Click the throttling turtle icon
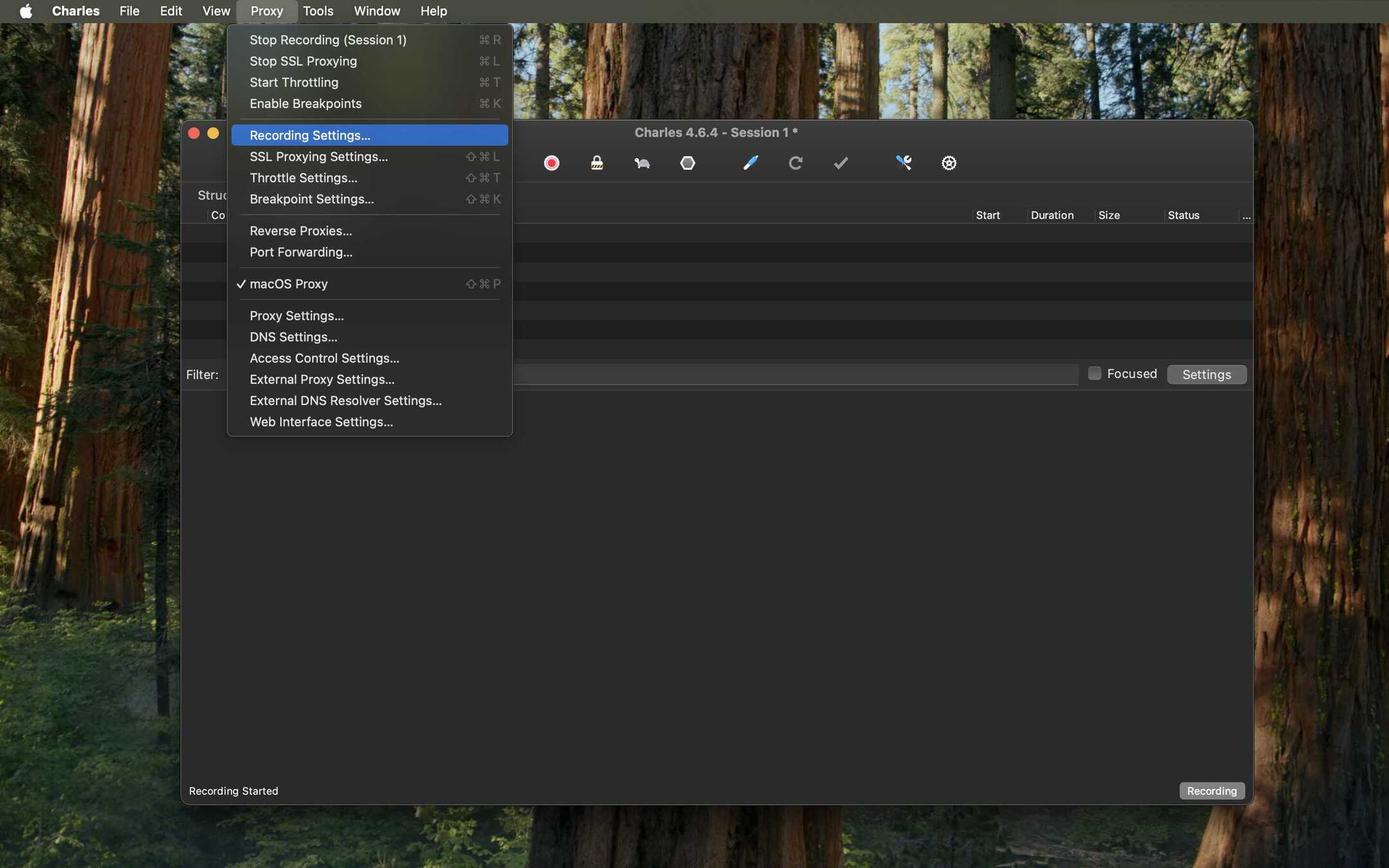The height and width of the screenshot is (868, 1389). [642, 163]
